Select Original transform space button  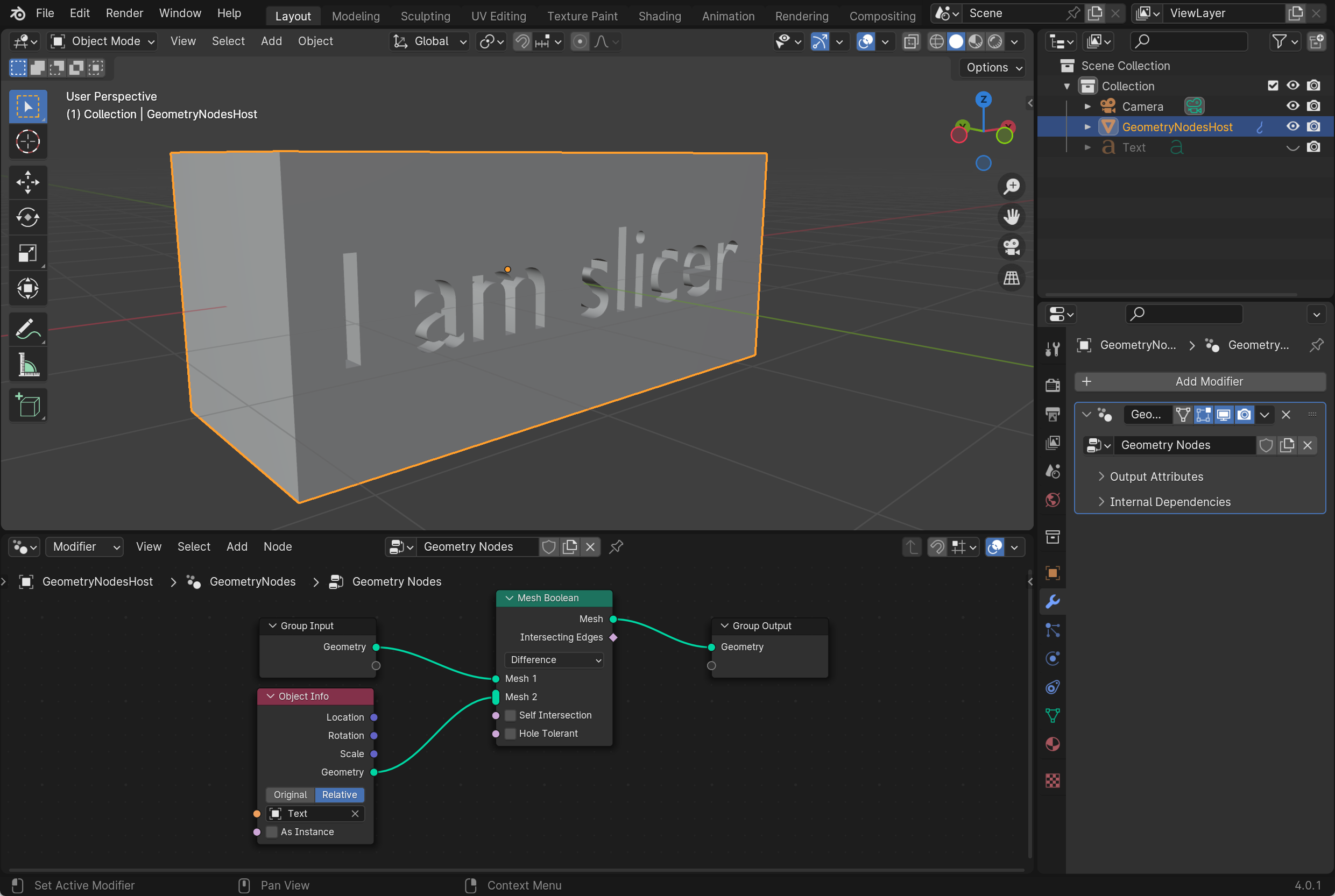coord(291,795)
